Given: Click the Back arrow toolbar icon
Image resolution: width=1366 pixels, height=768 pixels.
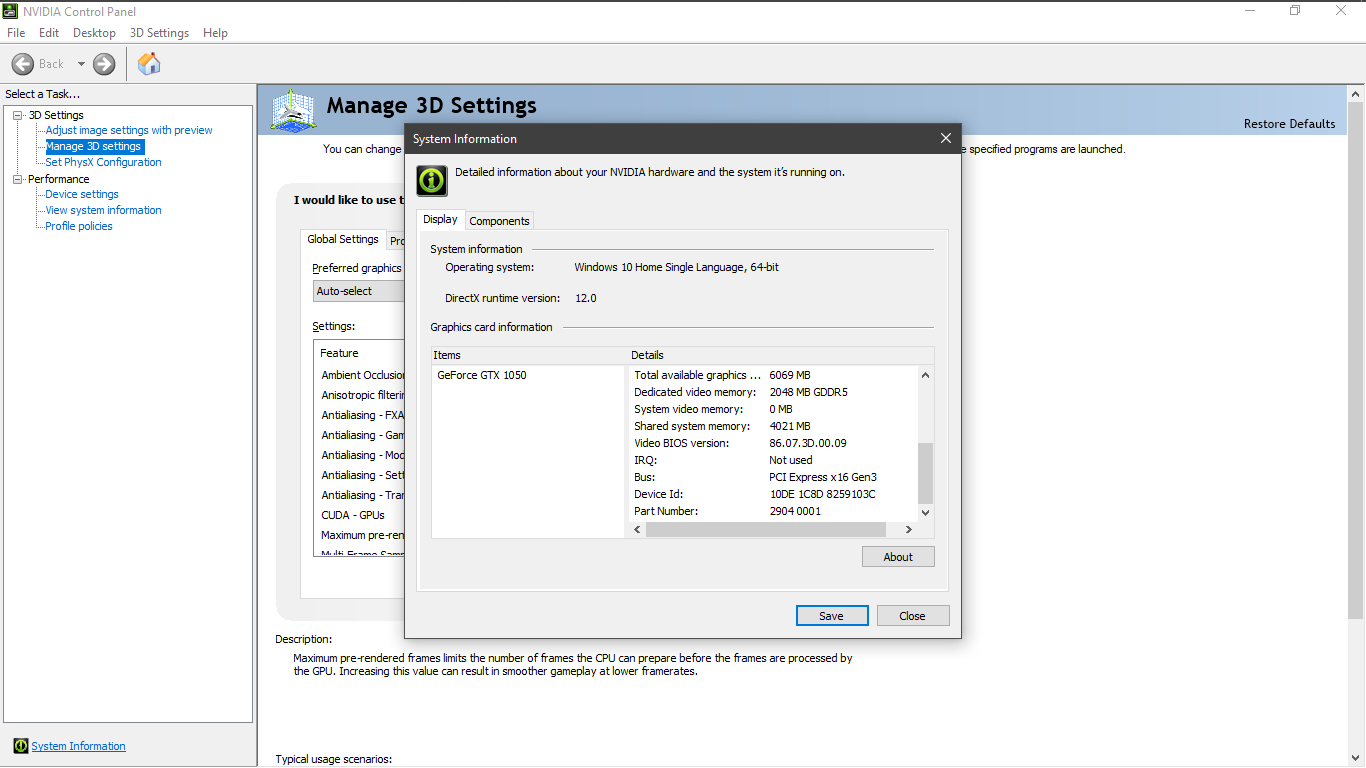Looking at the screenshot, I should pyautogui.click(x=23, y=64).
